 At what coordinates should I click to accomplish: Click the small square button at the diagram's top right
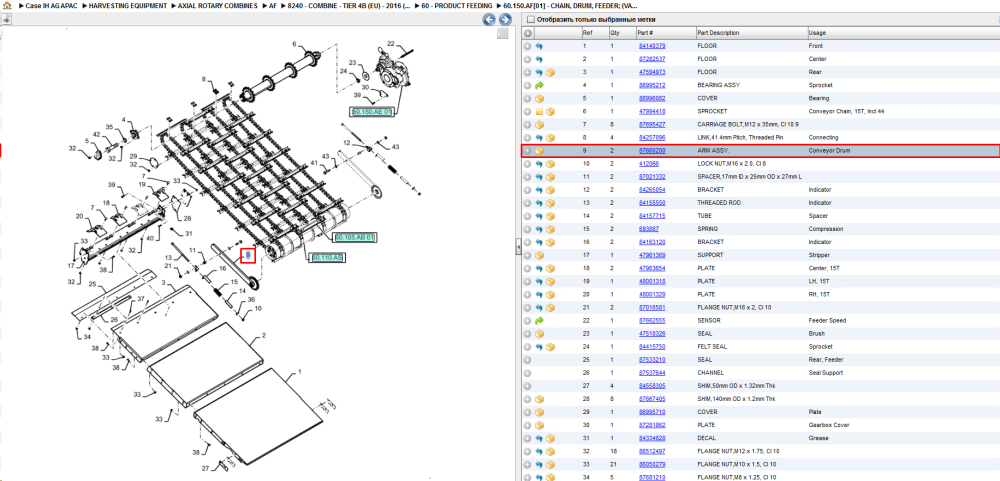(x=503, y=33)
